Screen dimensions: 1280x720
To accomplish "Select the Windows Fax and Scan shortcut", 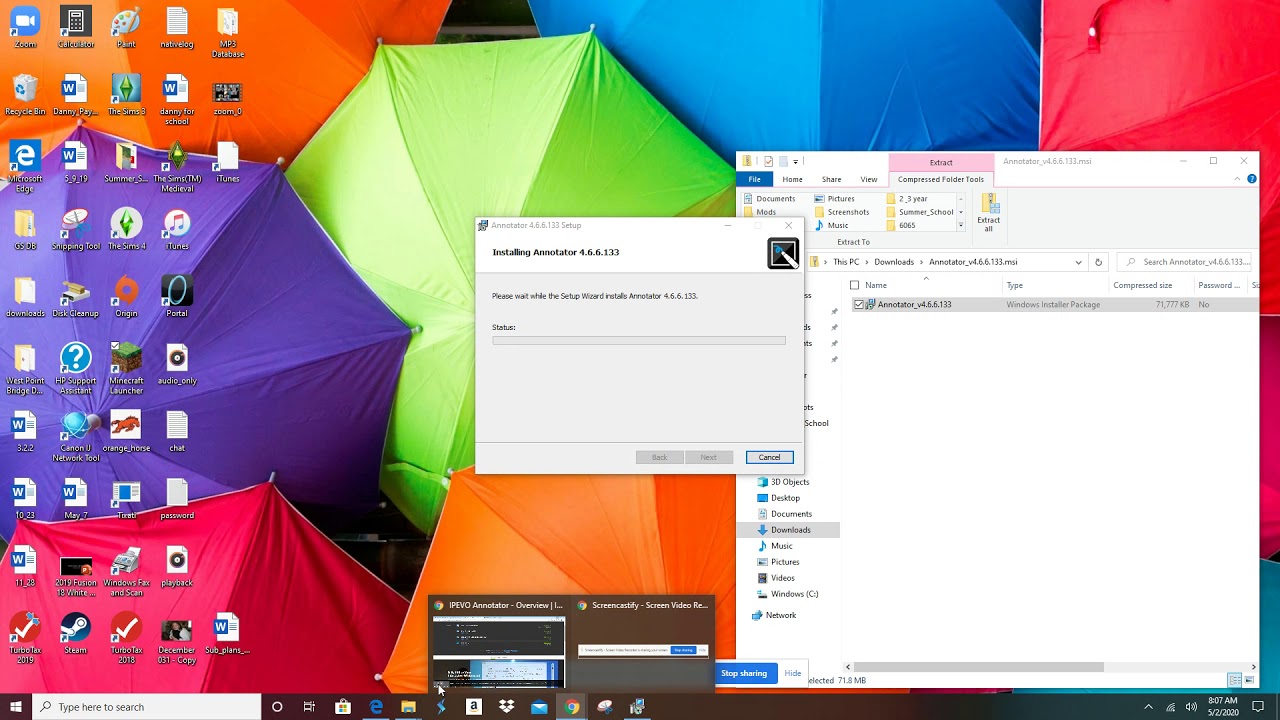I will (126, 572).
